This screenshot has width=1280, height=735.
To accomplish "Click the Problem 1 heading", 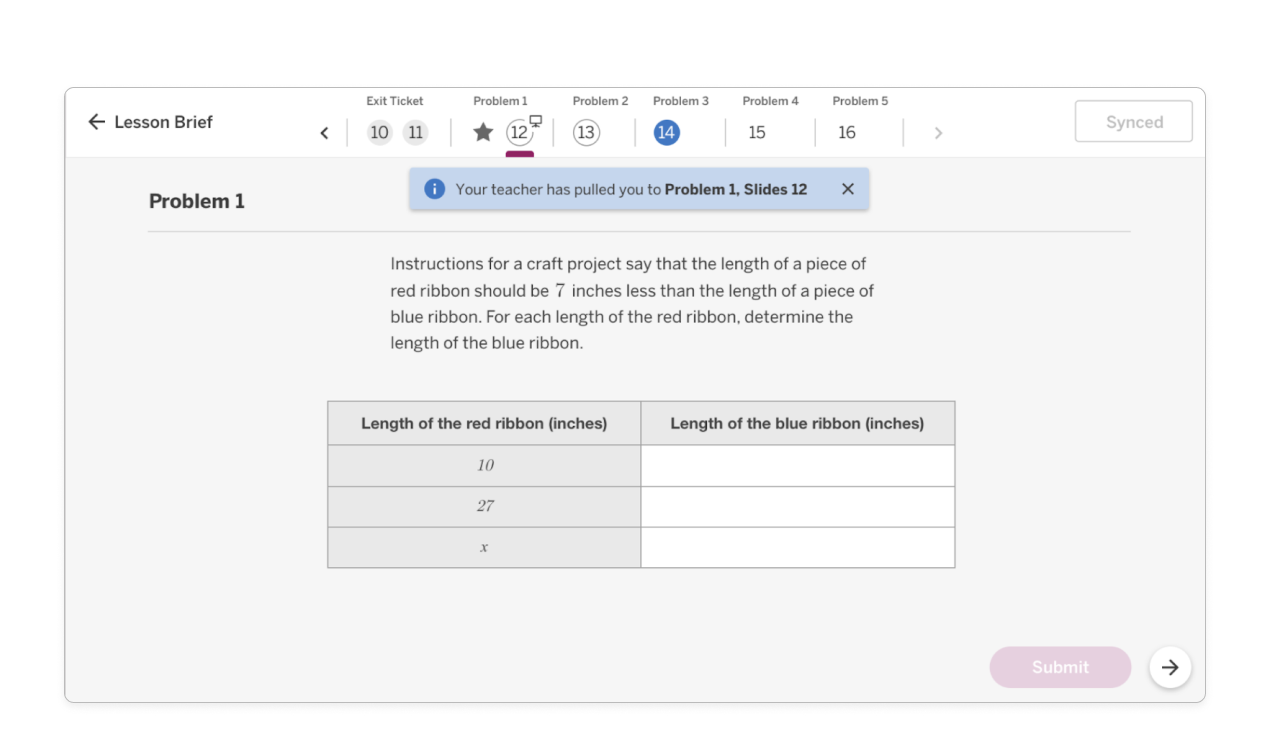I will point(197,201).
